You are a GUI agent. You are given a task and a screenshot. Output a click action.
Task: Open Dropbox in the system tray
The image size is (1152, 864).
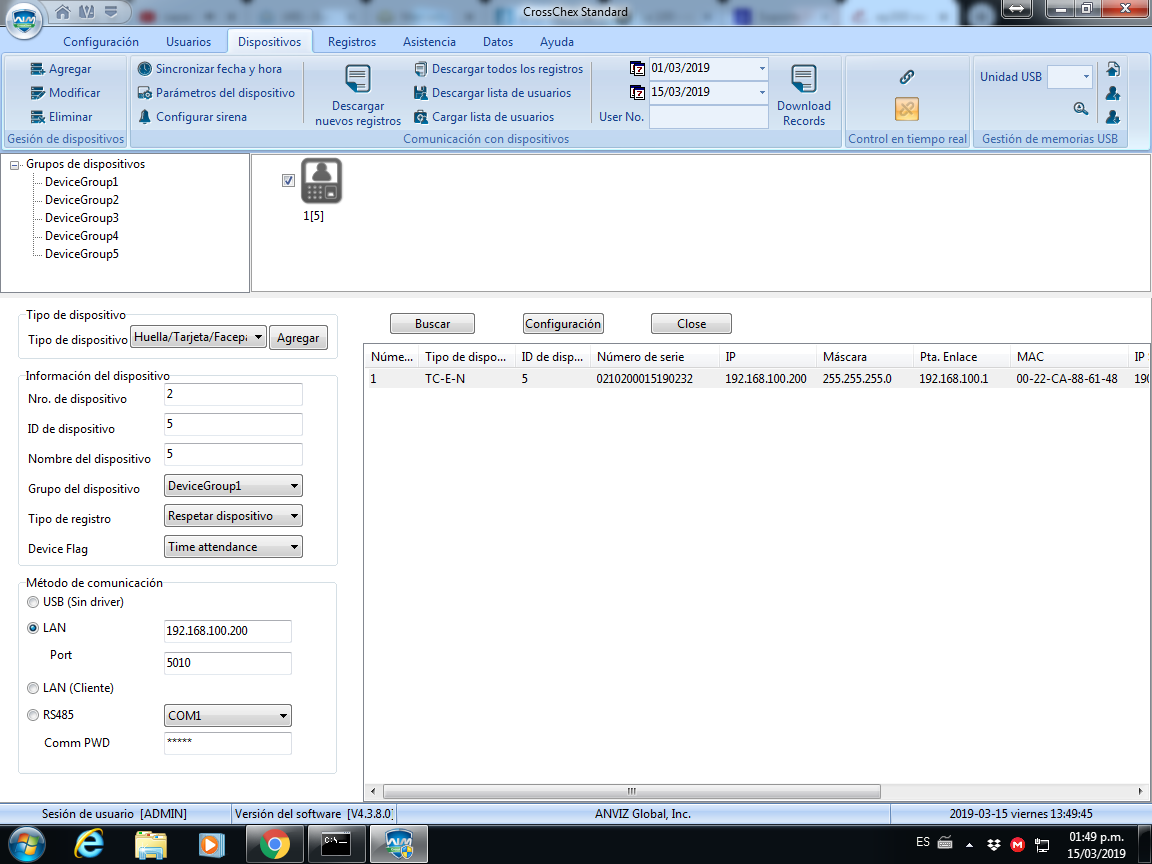click(x=994, y=844)
